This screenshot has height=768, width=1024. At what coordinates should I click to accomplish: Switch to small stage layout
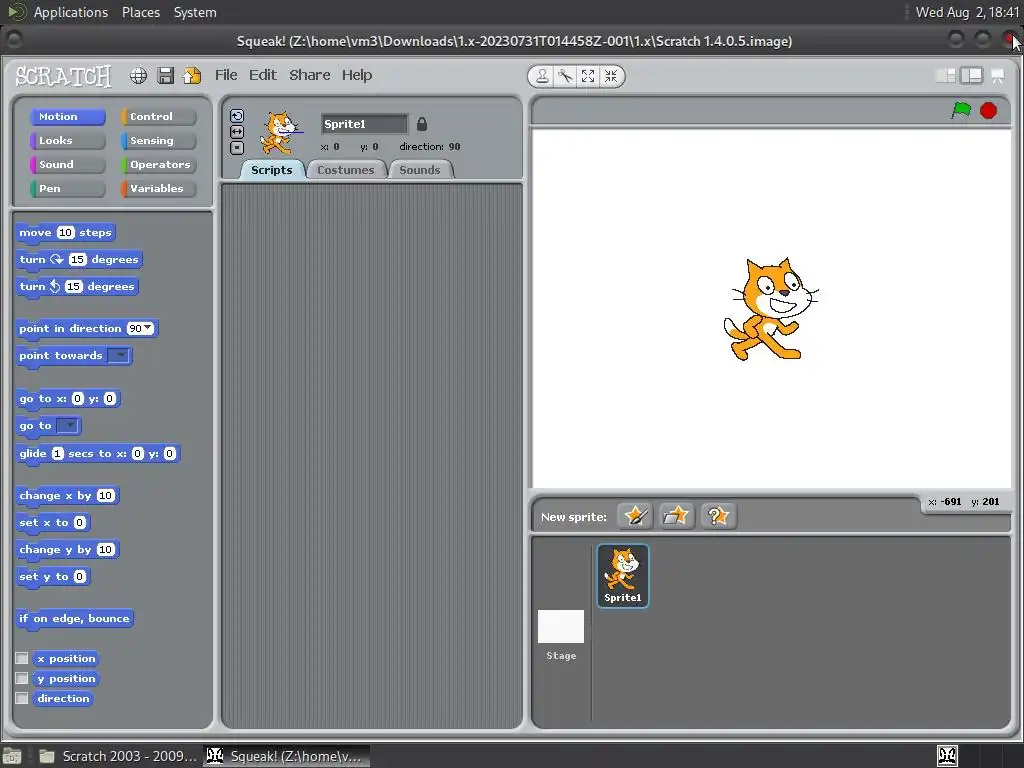click(946, 76)
